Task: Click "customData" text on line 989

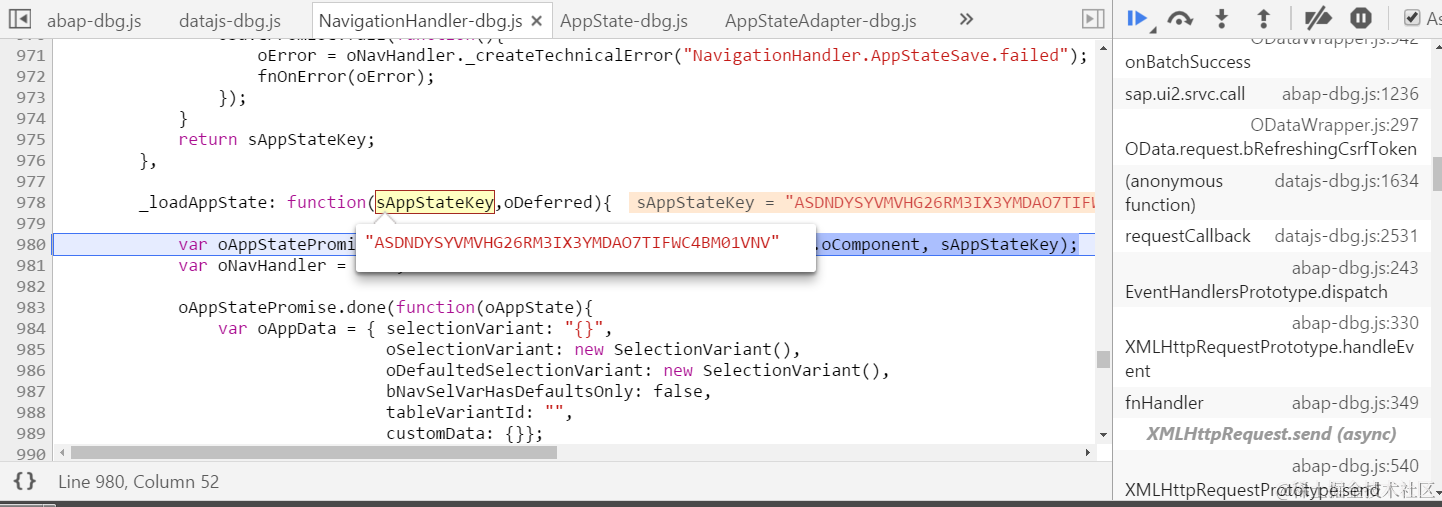Action: pos(436,433)
